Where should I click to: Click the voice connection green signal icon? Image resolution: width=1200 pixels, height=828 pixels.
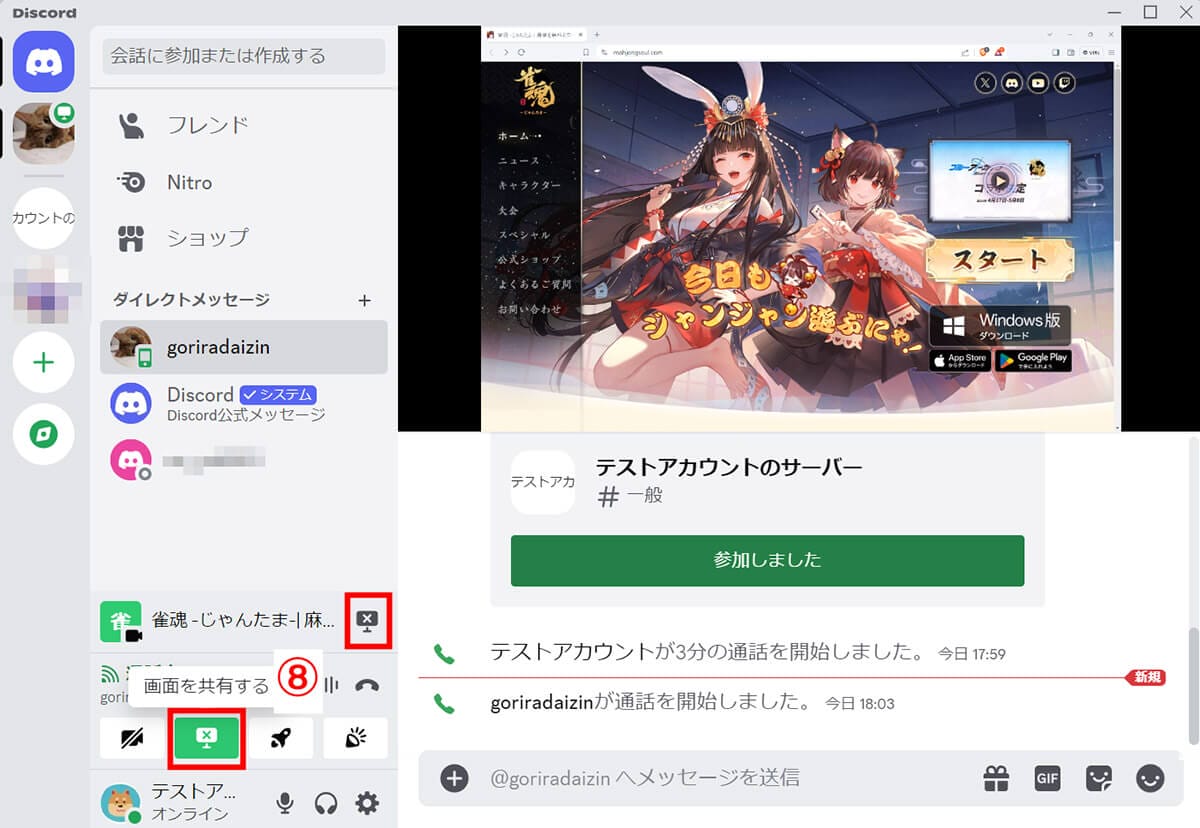point(108,672)
